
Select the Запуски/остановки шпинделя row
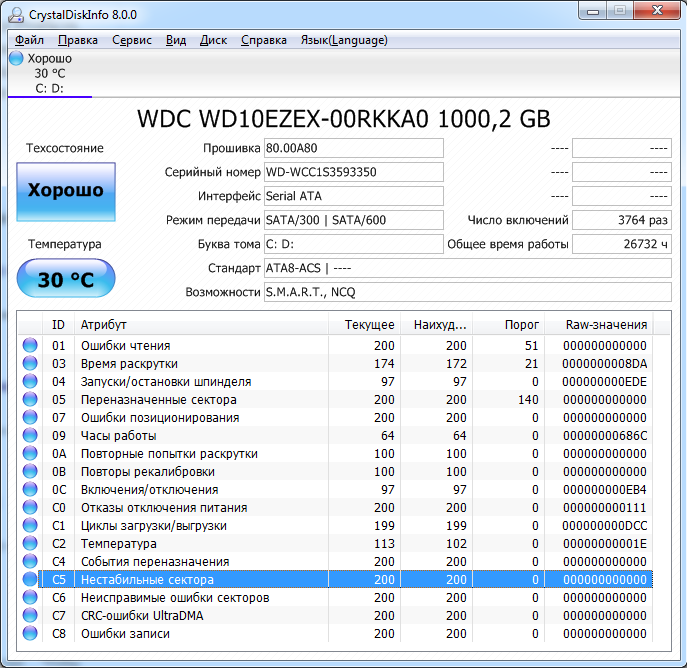pos(335,381)
